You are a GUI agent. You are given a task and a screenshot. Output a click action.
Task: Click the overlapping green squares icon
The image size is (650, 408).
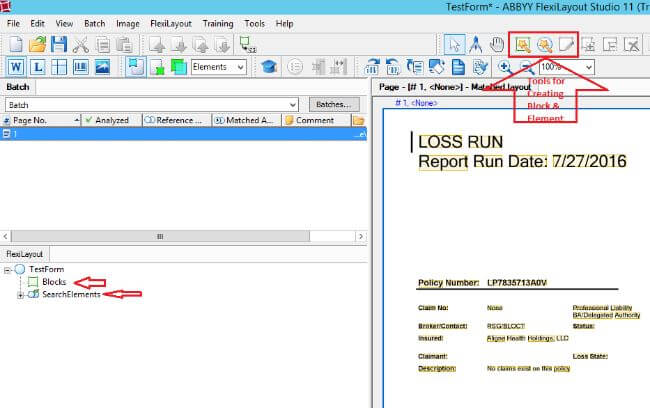tap(179, 67)
